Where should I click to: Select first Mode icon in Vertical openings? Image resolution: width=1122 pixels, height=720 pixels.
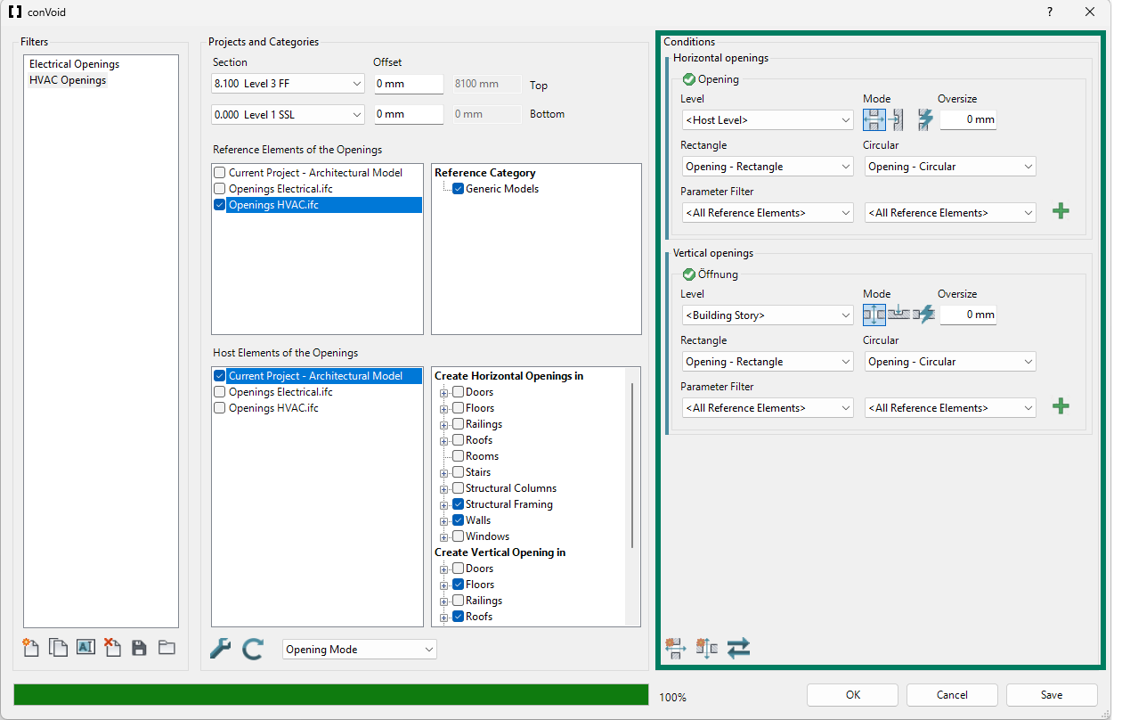click(x=874, y=314)
